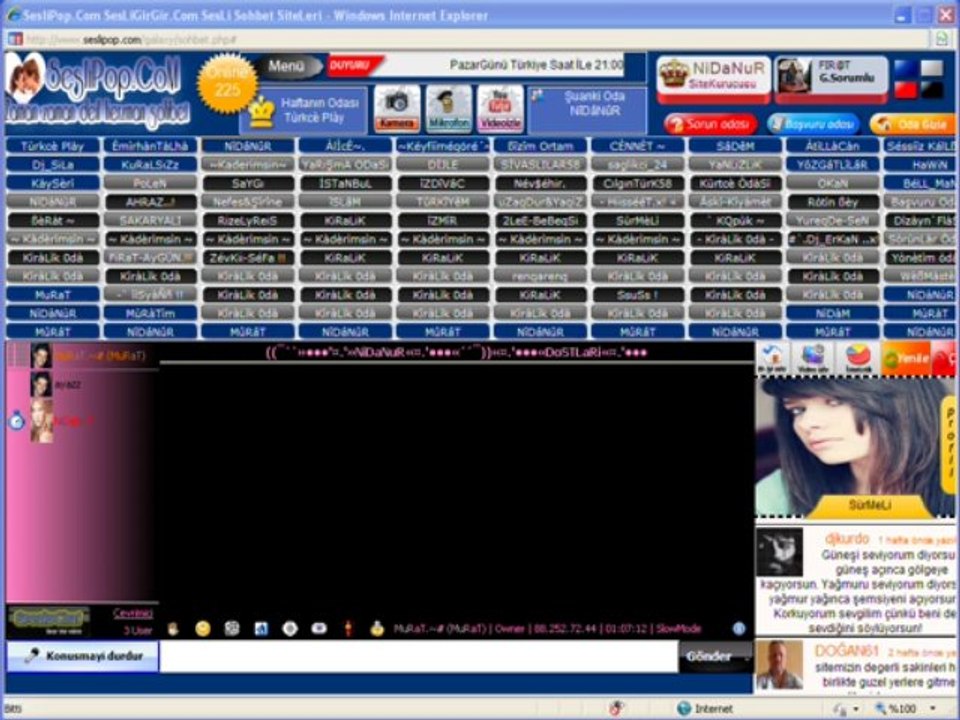Join the SaYGı room
The image size is (960, 720).
[247, 182]
